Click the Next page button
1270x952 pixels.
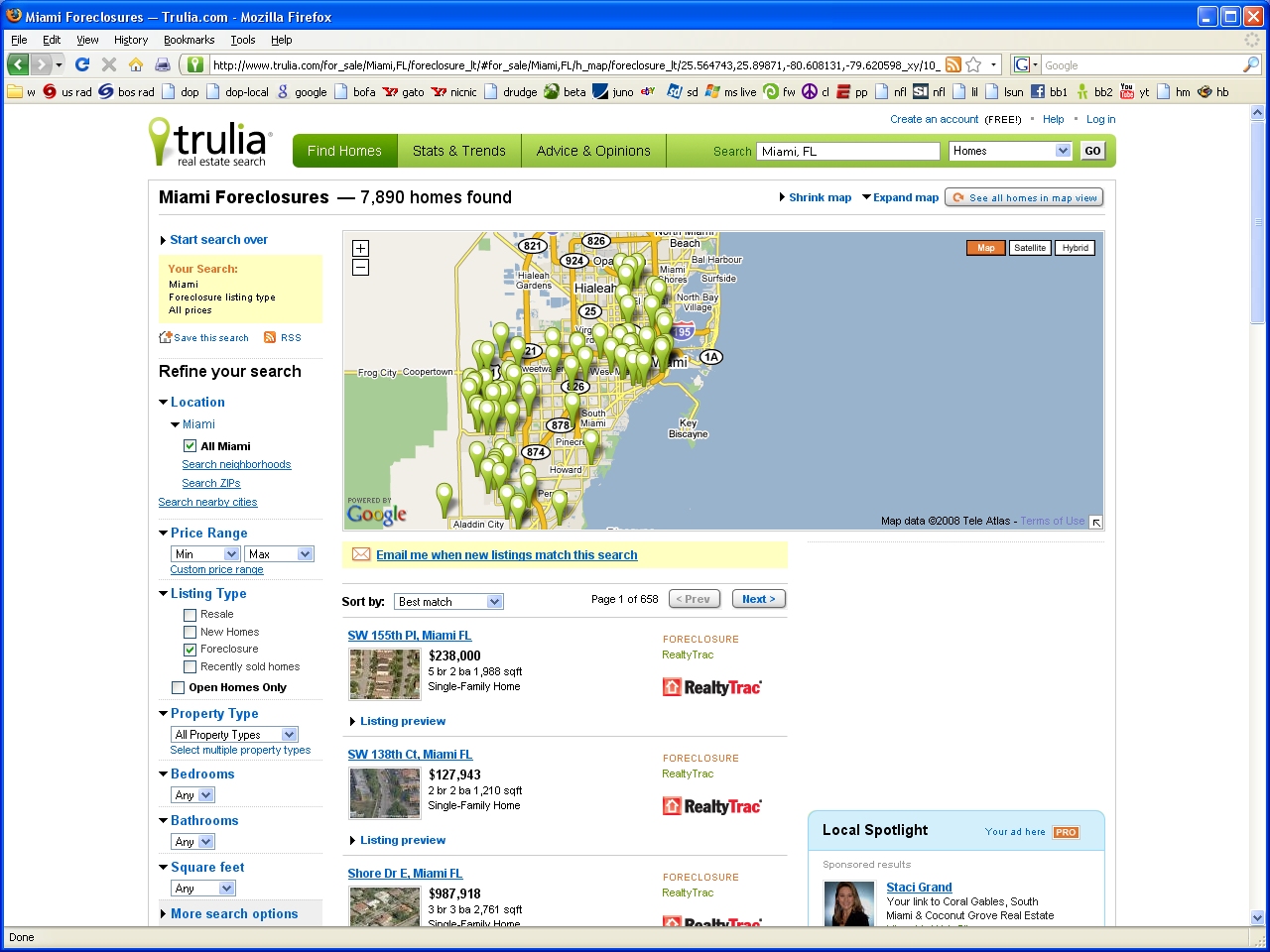pos(759,599)
